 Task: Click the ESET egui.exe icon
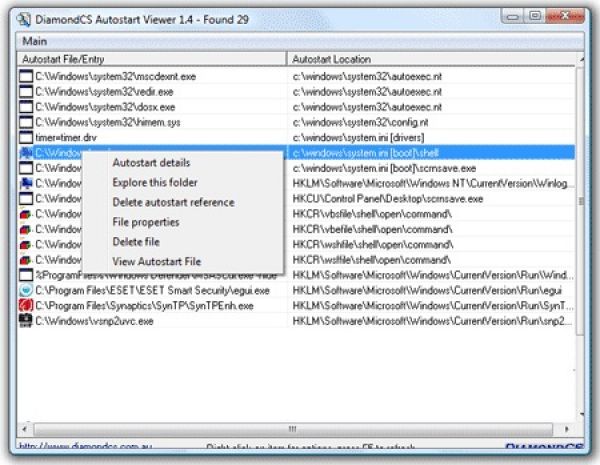(26, 290)
